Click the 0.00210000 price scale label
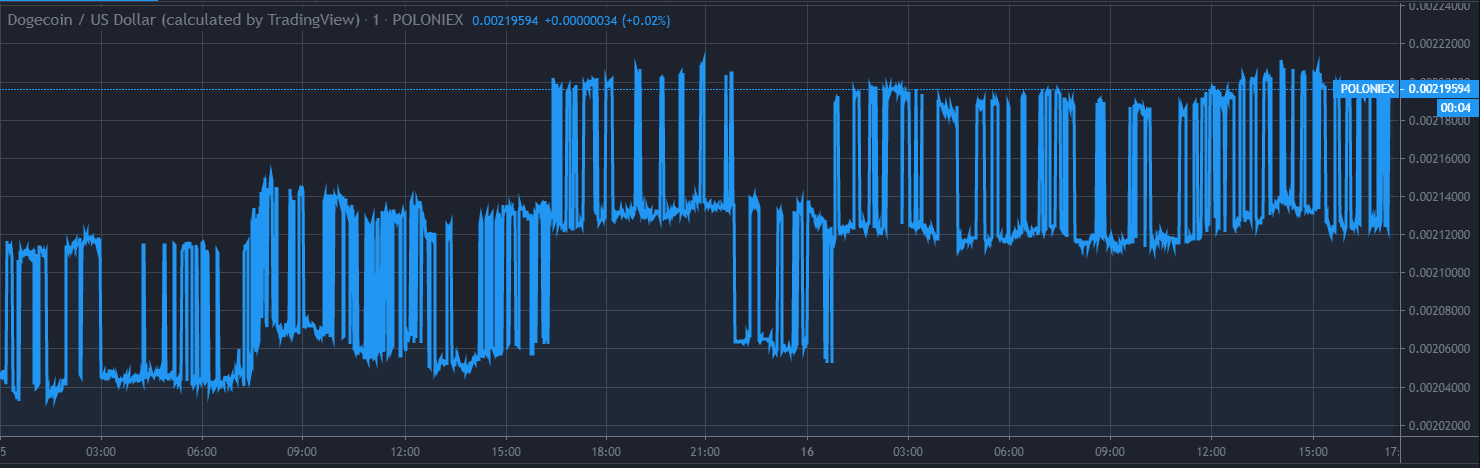Viewport: 1480px width, 468px height. click(1439, 272)
